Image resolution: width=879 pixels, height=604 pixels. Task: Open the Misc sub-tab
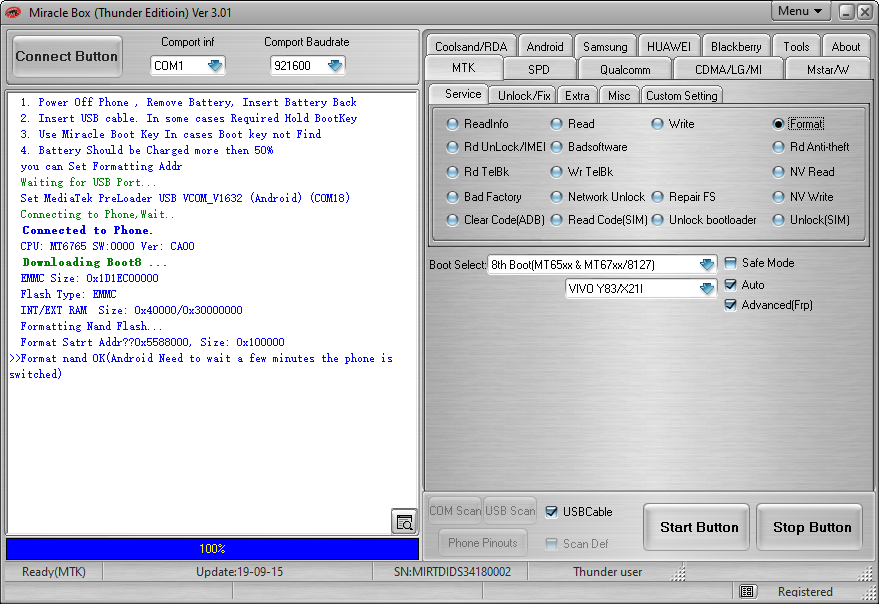(619, 95)
